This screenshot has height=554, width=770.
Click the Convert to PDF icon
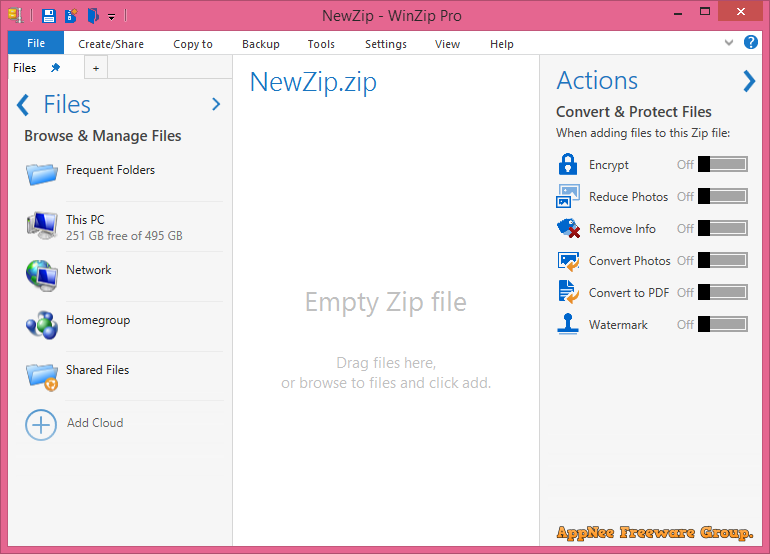[x=568, y=292]
